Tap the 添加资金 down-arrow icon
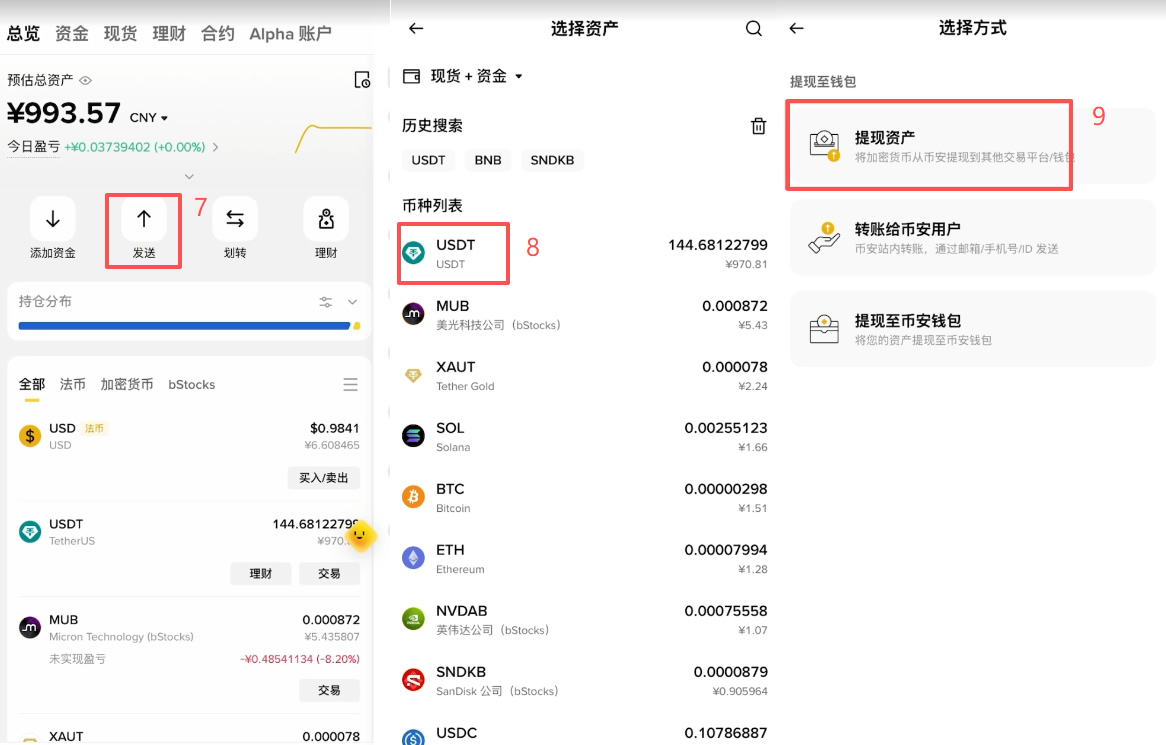 tap(53, 219)
